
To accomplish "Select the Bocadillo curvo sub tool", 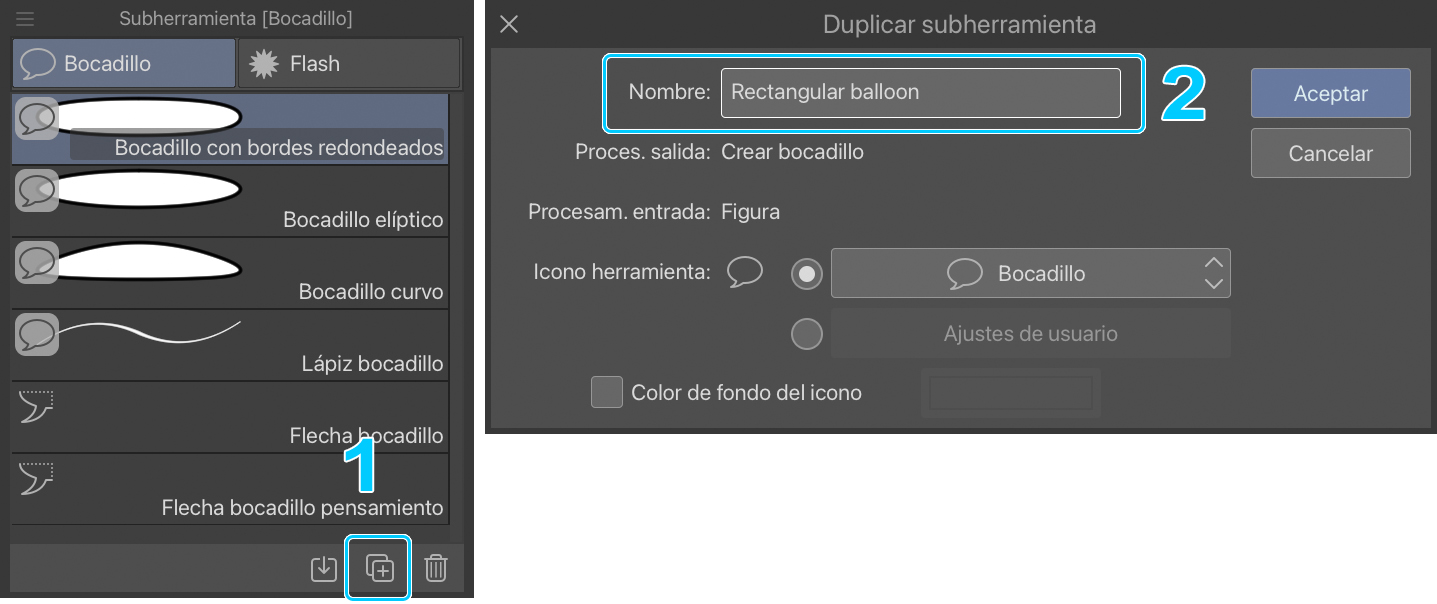I will pyautogui.click(x=230, y=273).
